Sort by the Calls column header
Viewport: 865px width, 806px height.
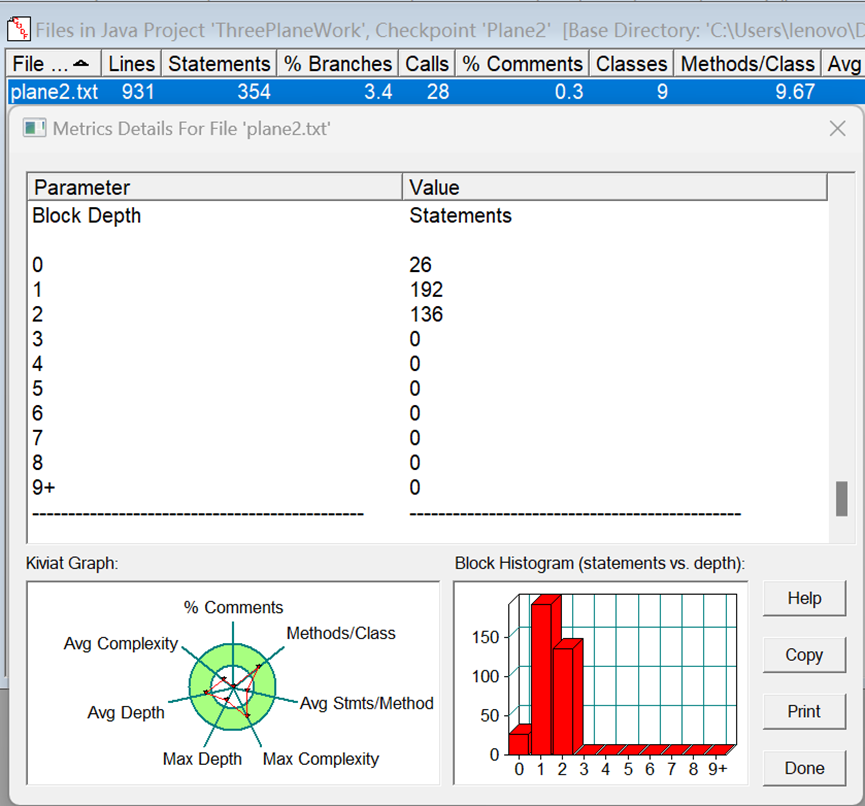coord(427,64)
